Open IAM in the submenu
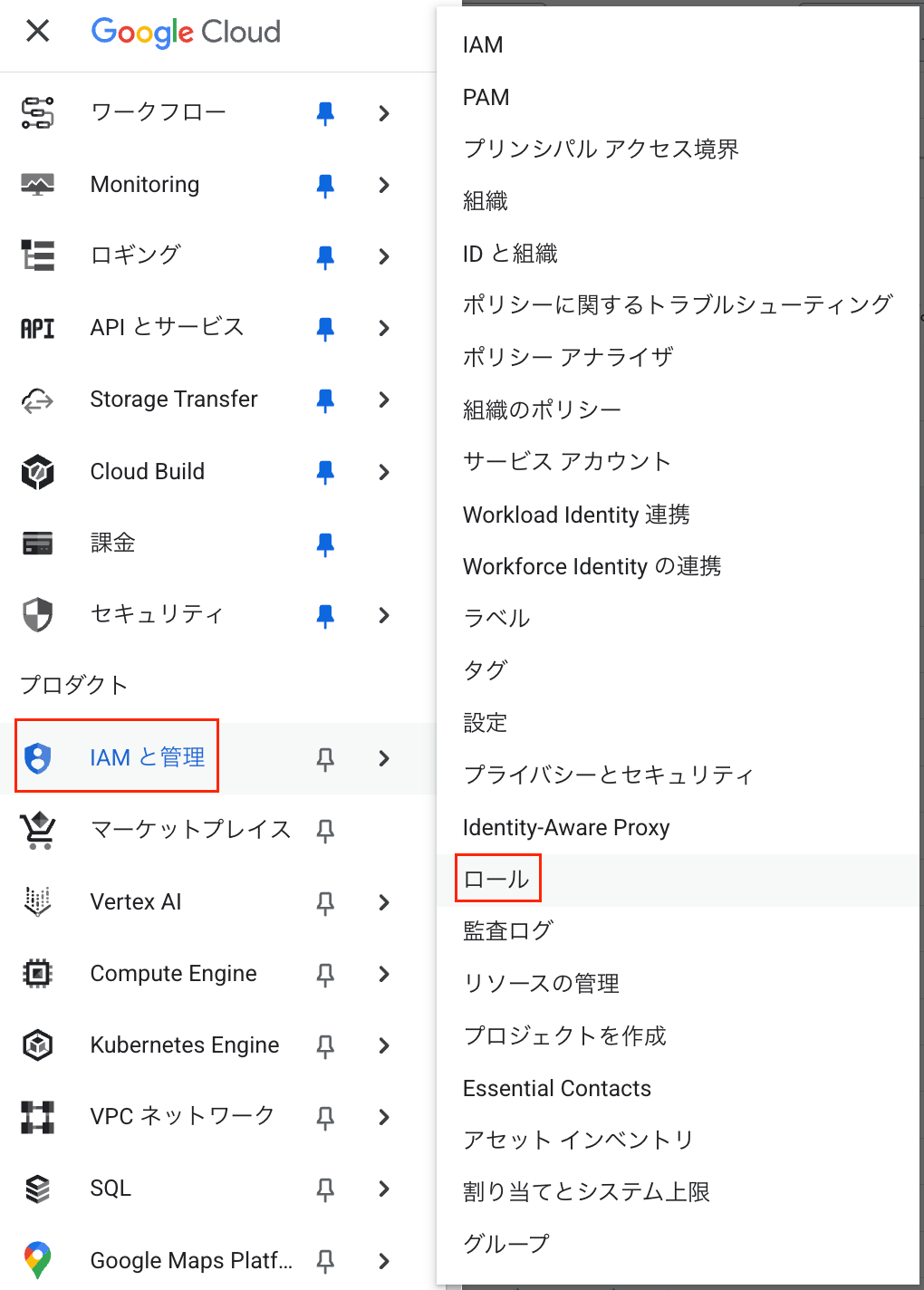Image resolution: width=924 pixels, height=1290 pixels. (x=483, y=45)
